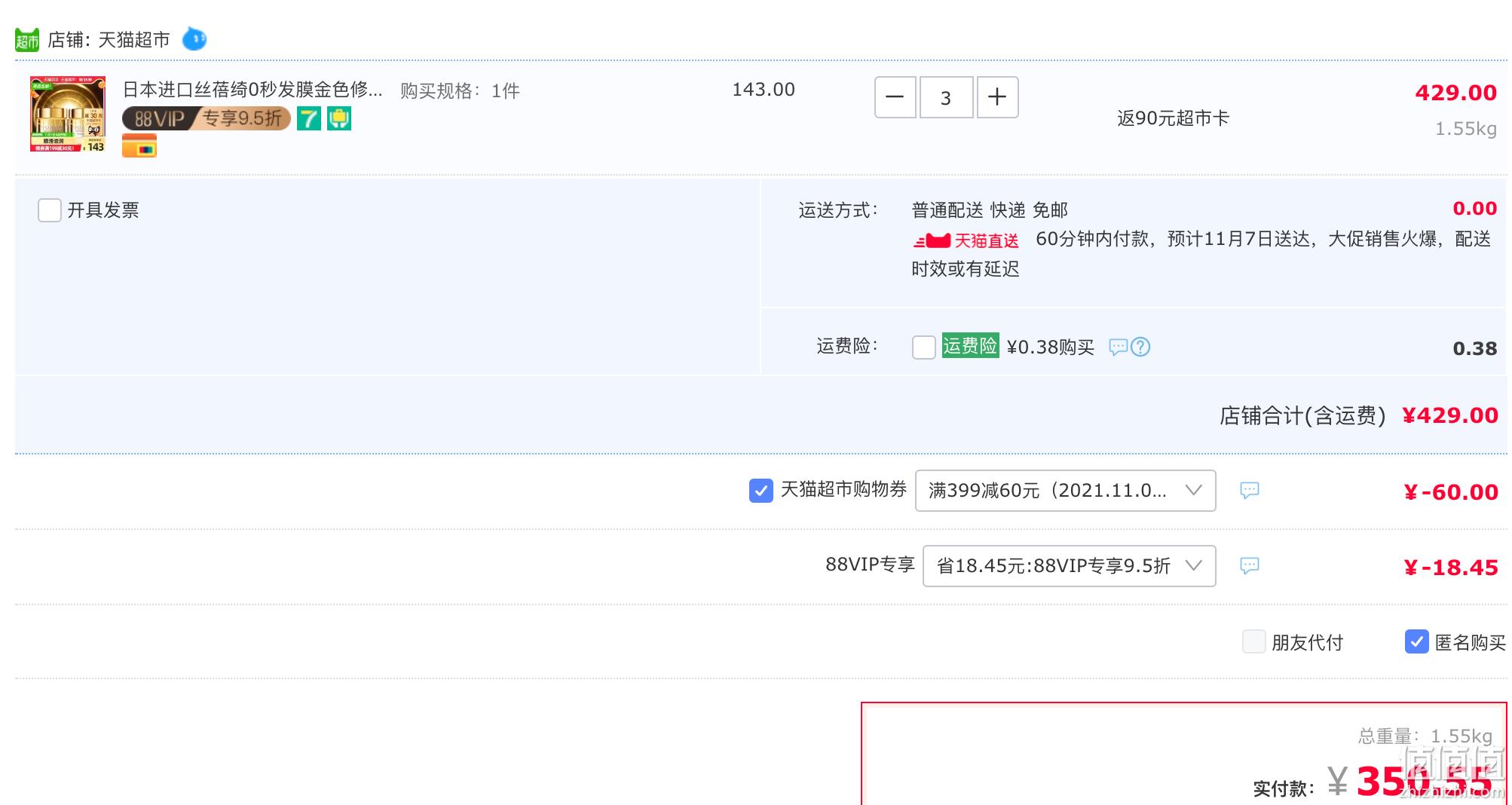Image resolution: width=1512 pixels, height=805 pixels.
Task: Expand the 满399减60元 coupon dropdown
Action: [1065, 491]
